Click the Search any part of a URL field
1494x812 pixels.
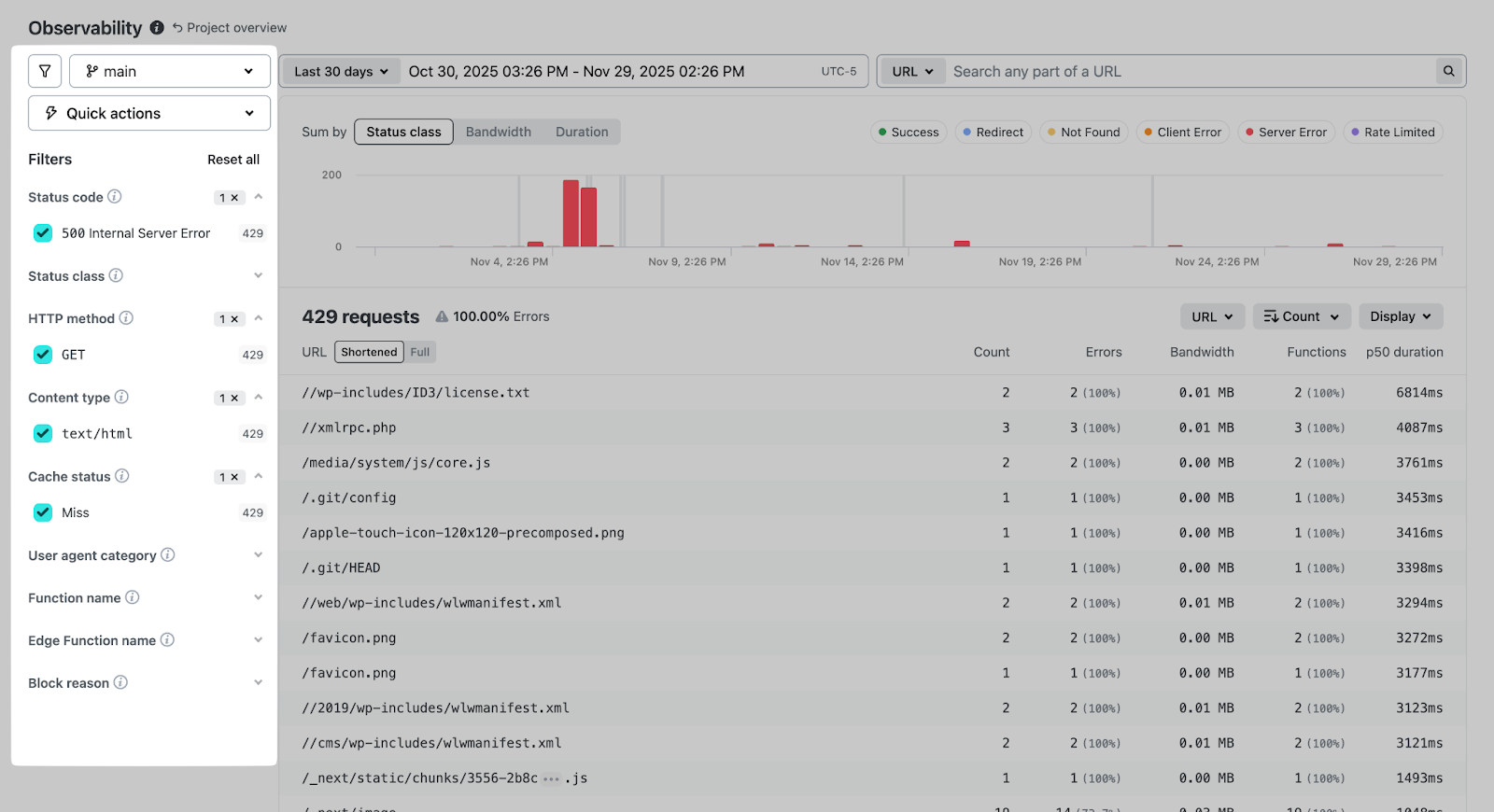click(1191, 71)
